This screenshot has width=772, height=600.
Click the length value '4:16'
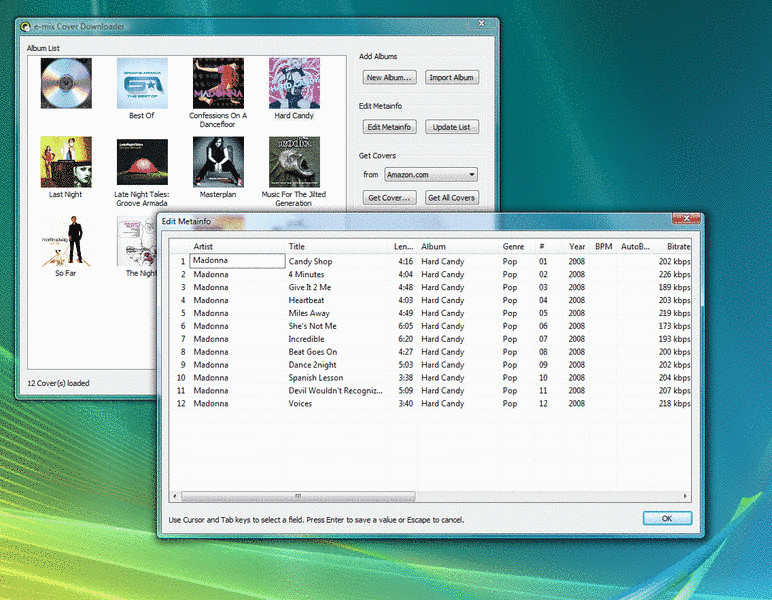pyautogui.click(x=406, y=261)
